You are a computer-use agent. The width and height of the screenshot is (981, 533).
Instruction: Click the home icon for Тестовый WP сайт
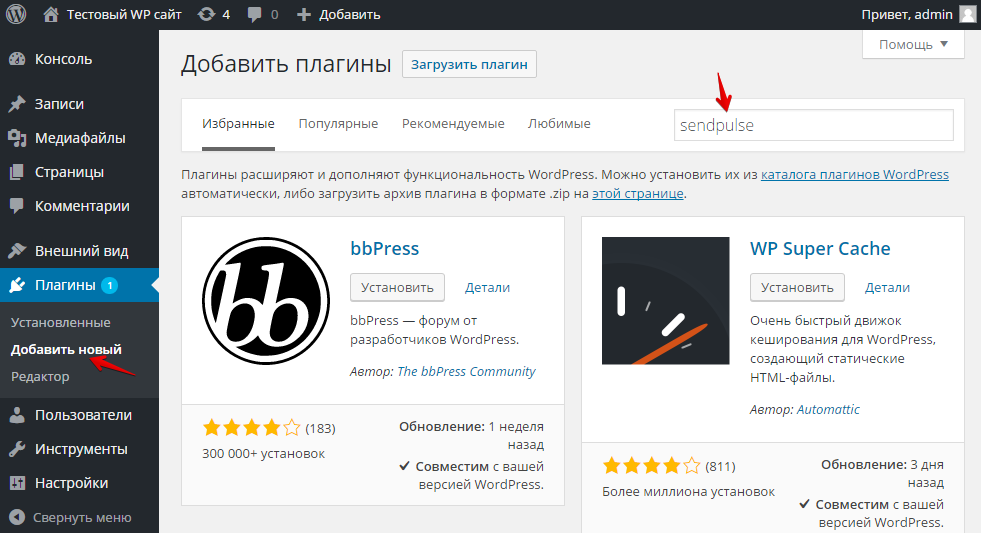[51, 14]
